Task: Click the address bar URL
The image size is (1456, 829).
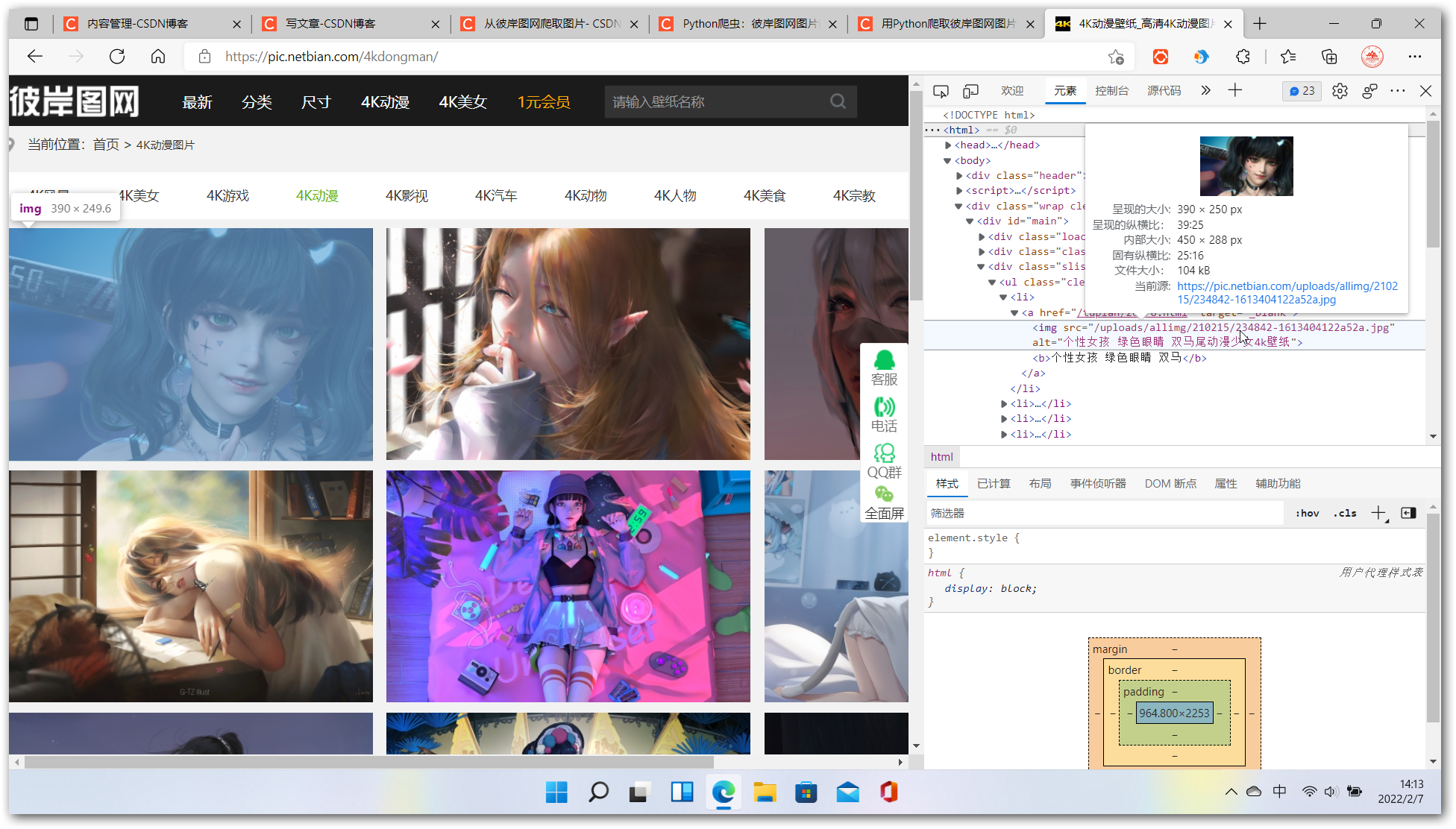Action: (x=331, y=57)
